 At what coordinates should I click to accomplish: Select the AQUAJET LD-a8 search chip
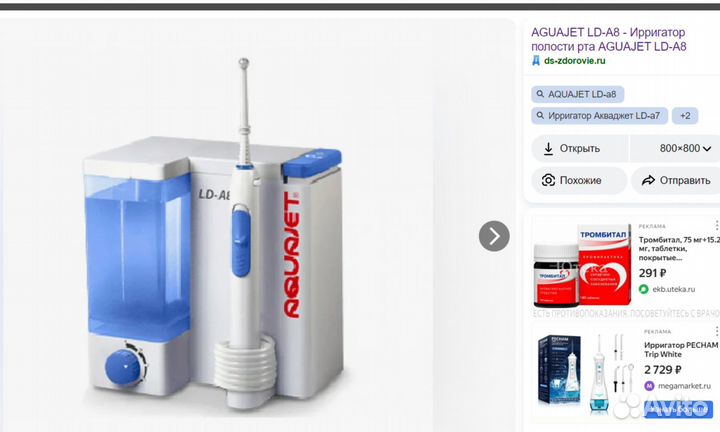pyautogui.click(x=578, y=94)
